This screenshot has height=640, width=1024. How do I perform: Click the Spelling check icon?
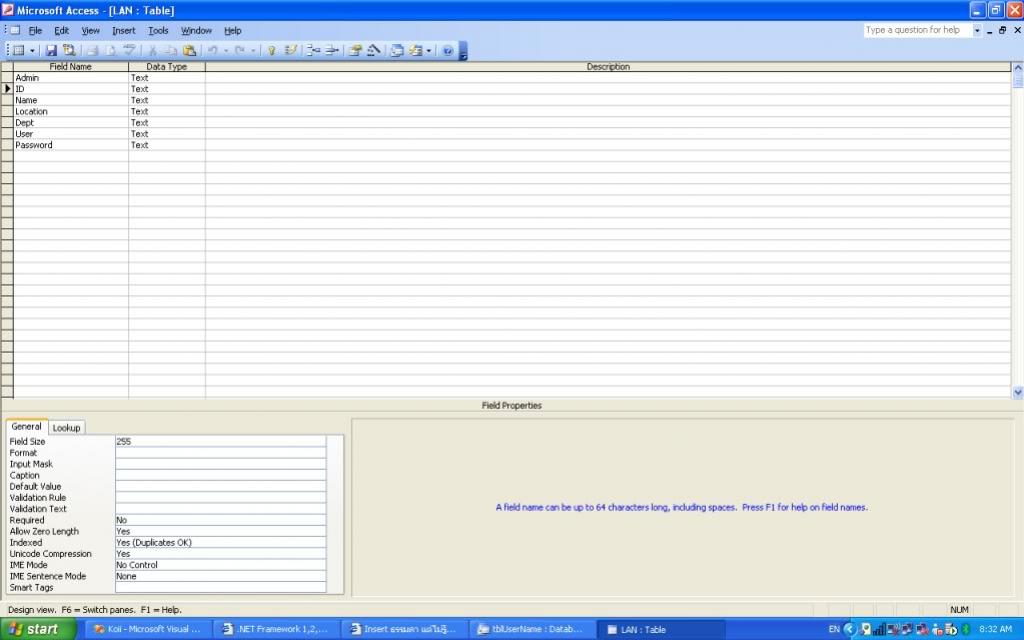coord(129,50)
